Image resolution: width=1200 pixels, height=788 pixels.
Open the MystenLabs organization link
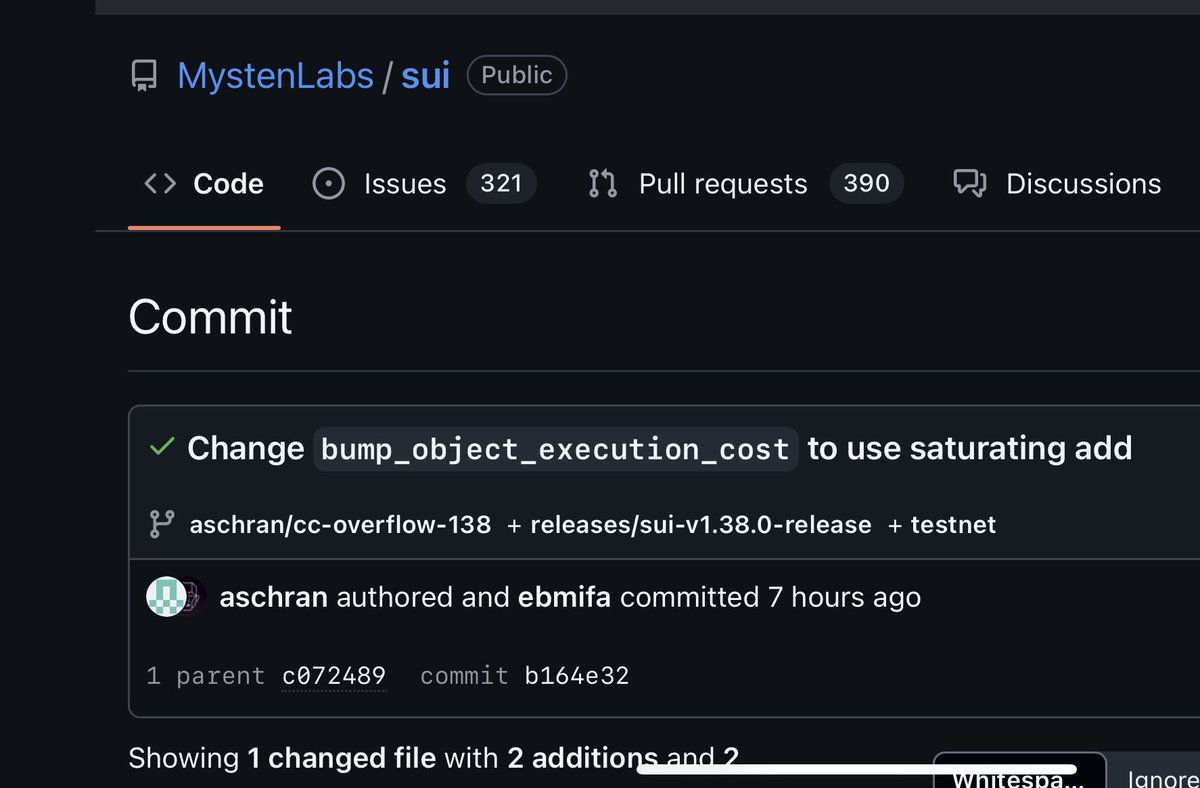(275, 76)
